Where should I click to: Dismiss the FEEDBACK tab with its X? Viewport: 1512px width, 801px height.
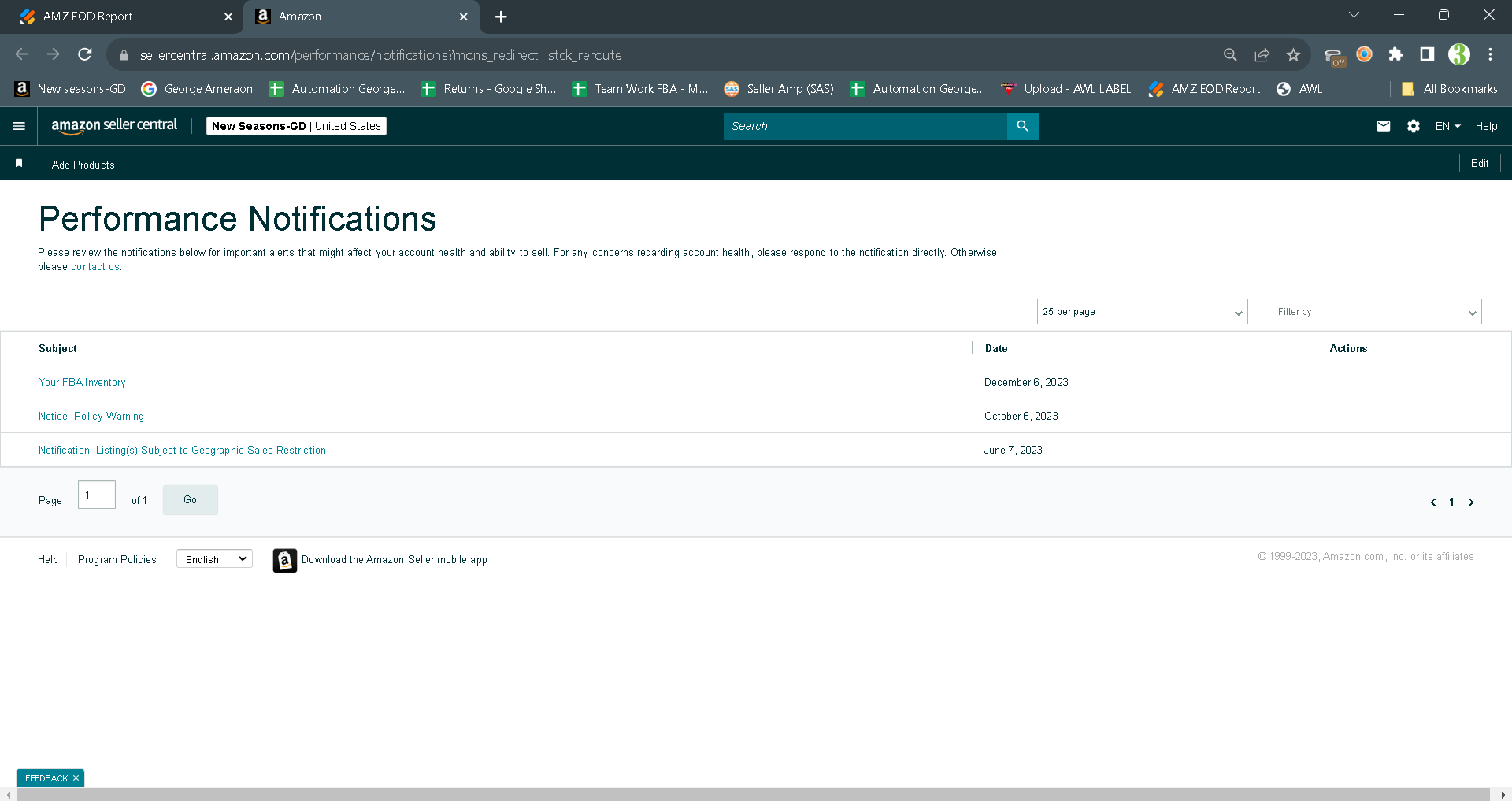click(76, 778)
